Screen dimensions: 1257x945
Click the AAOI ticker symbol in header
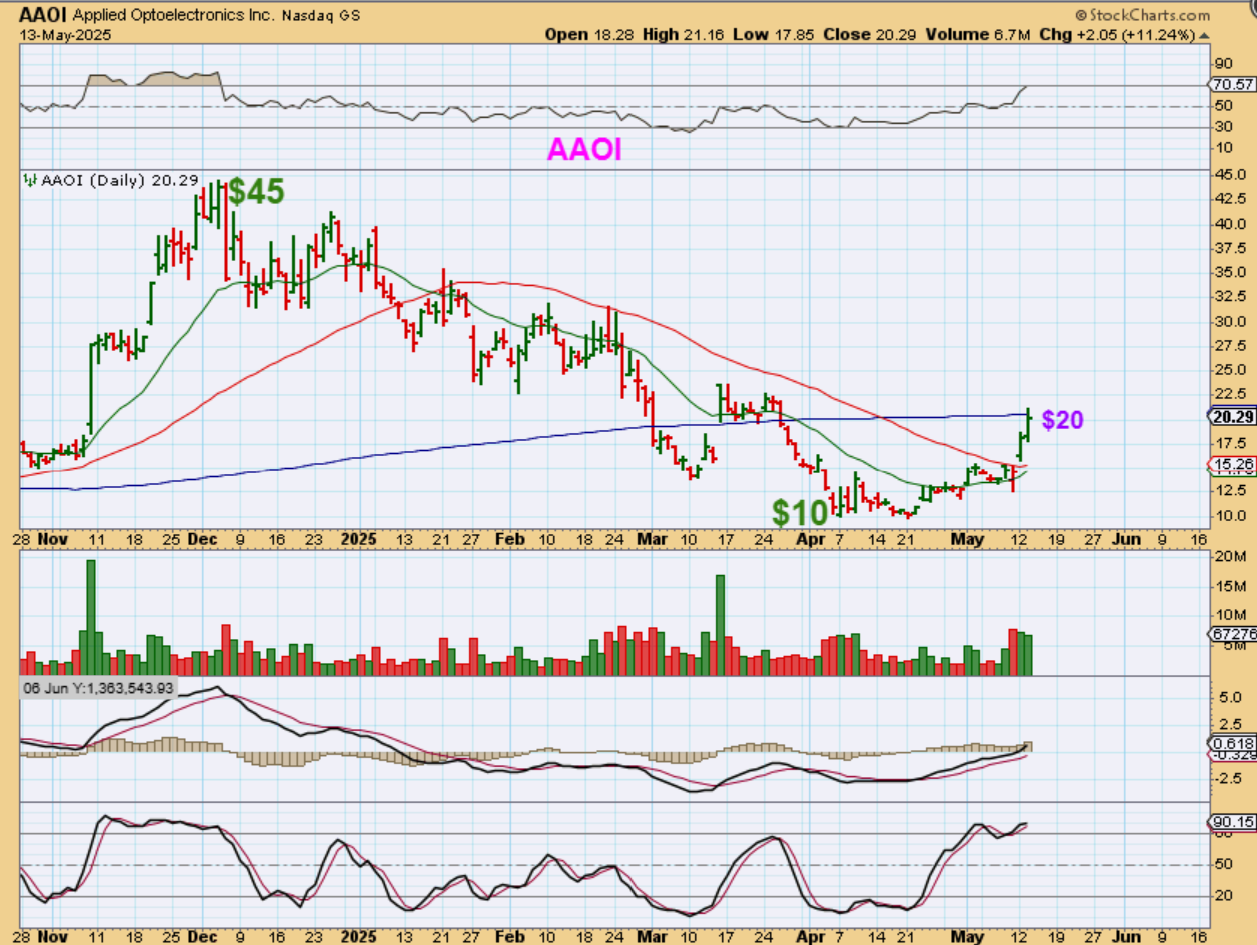pyautogui.click(x=43, y=15)
